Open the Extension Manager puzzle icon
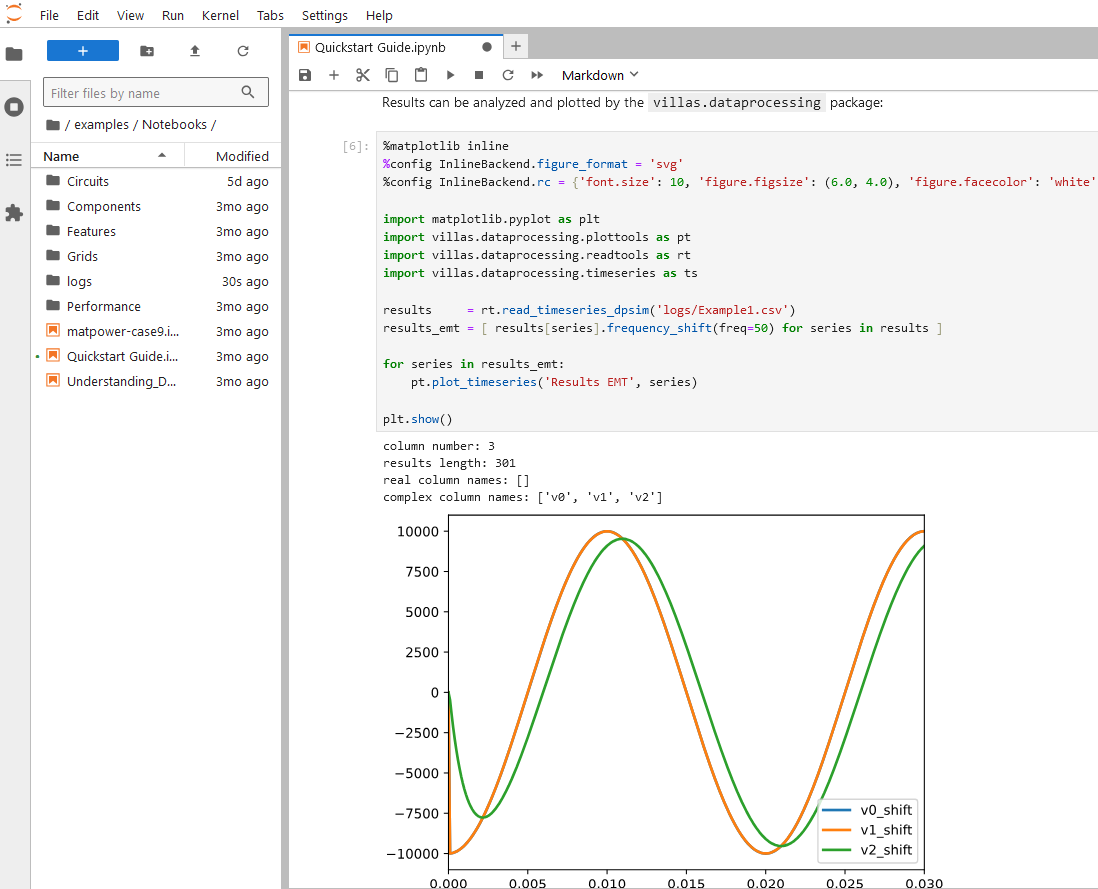The width and height of the screenshot is (1098, 889). click(14, 213)
